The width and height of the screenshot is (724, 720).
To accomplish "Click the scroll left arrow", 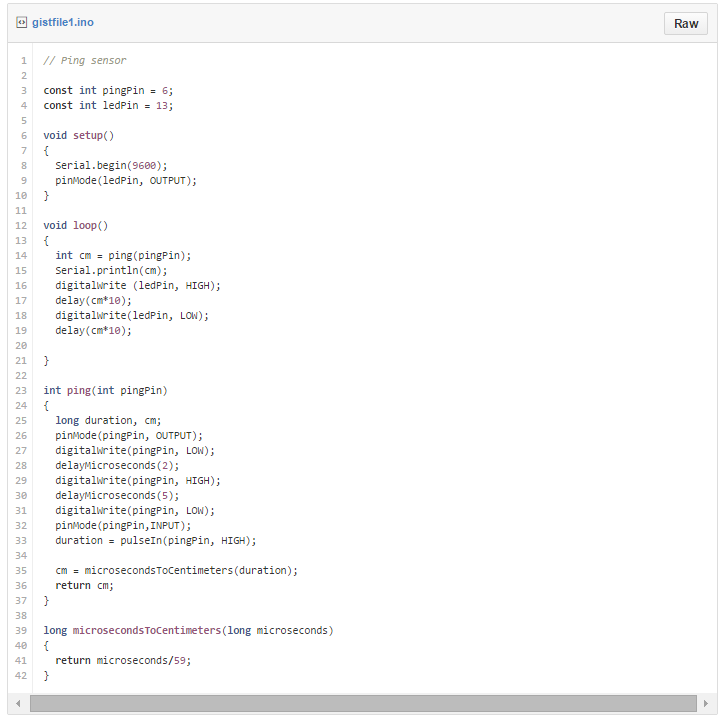I will [x=18, y=703].
